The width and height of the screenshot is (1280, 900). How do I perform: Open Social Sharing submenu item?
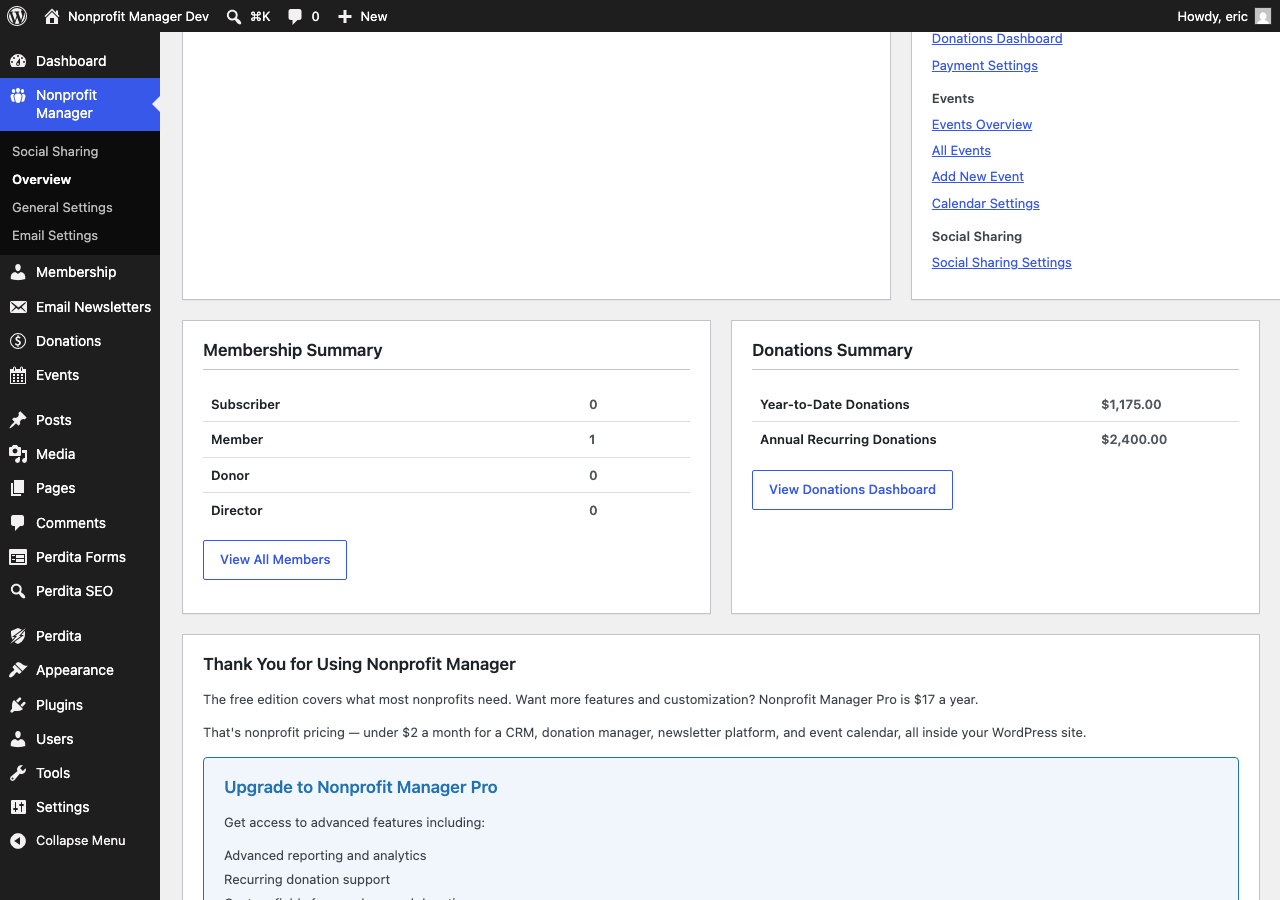[x=55, y=151]
